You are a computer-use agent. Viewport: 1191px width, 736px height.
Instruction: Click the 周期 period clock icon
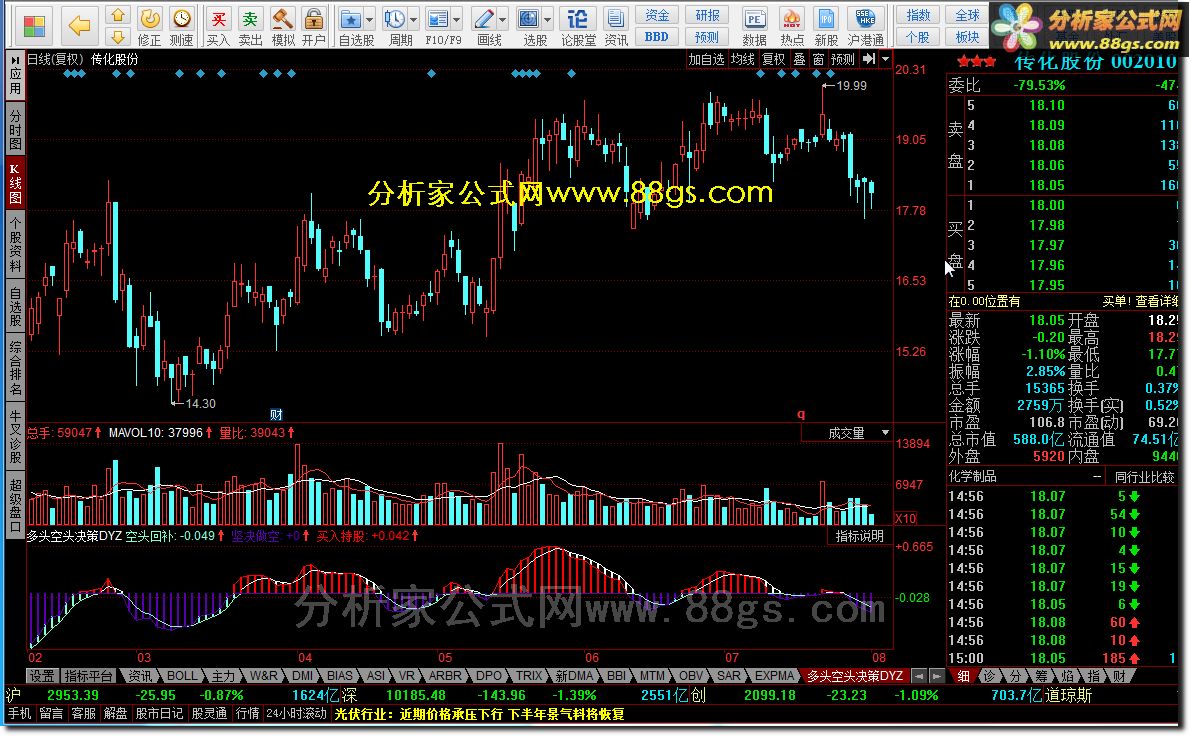[394, 20]
